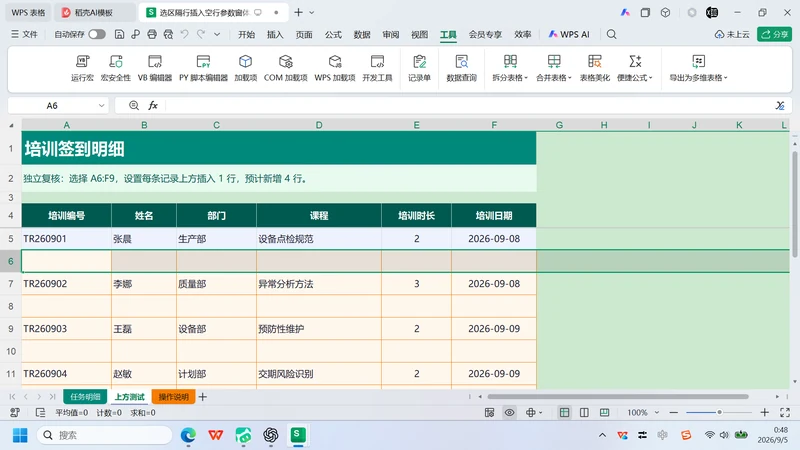The height and width of the screenshot is (450, 800).
Task: Click the print icon in quick toolbar
Action: pos(152,34)
